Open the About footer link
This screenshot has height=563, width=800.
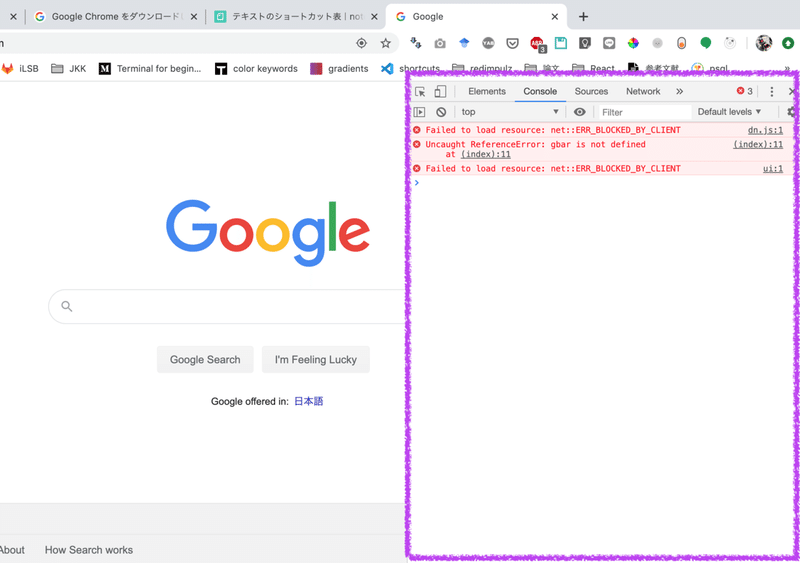click(12, 550)
